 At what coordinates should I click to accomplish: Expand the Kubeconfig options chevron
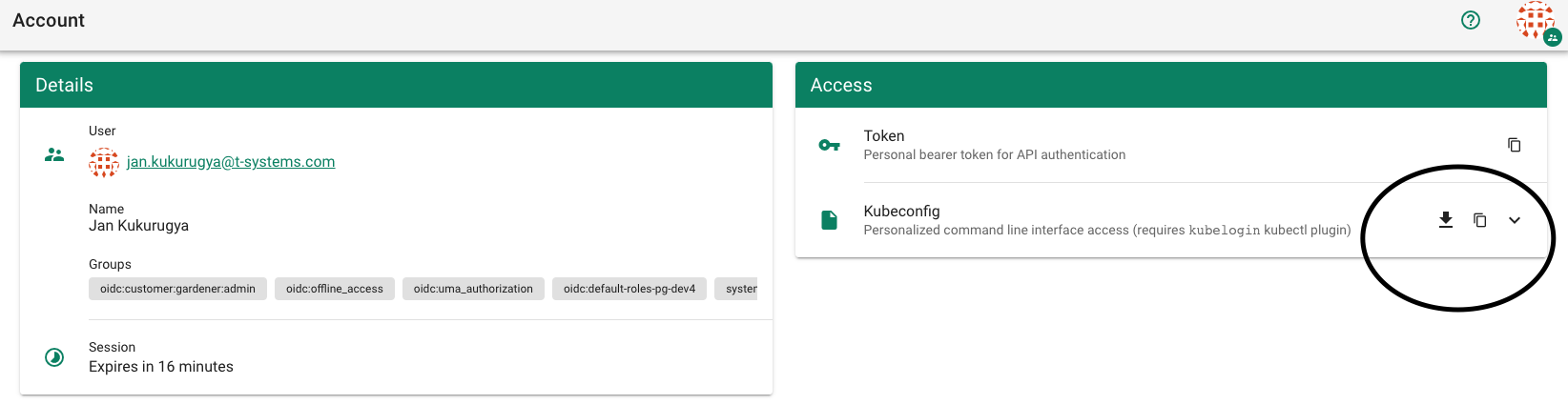[x=1515, y=220]
